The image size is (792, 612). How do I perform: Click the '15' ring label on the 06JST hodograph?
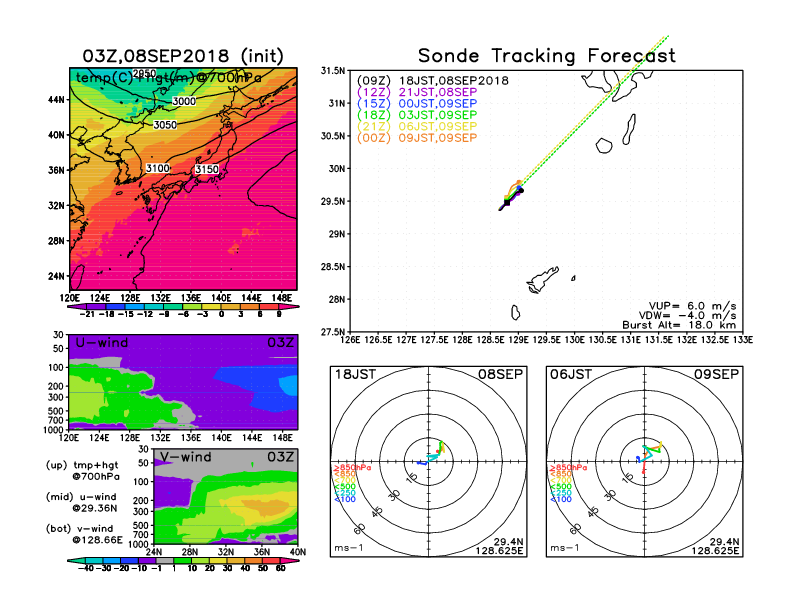point(627,477)
